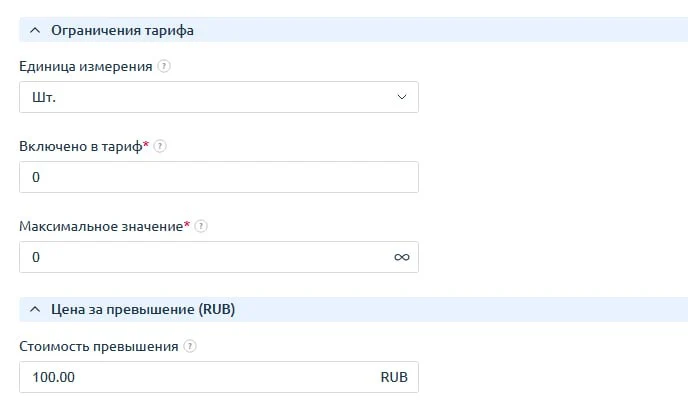Click the Максимальное значение label text
The width and height of the screenshot is (688, 416).
tap(100, 226)
